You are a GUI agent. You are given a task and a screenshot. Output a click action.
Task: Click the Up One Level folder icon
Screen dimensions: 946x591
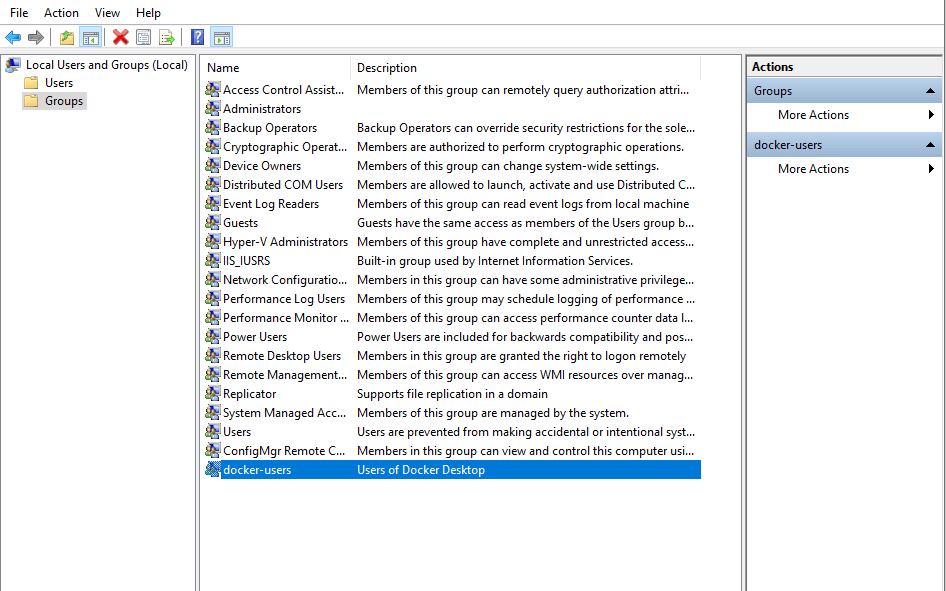[x=66, y=38]
